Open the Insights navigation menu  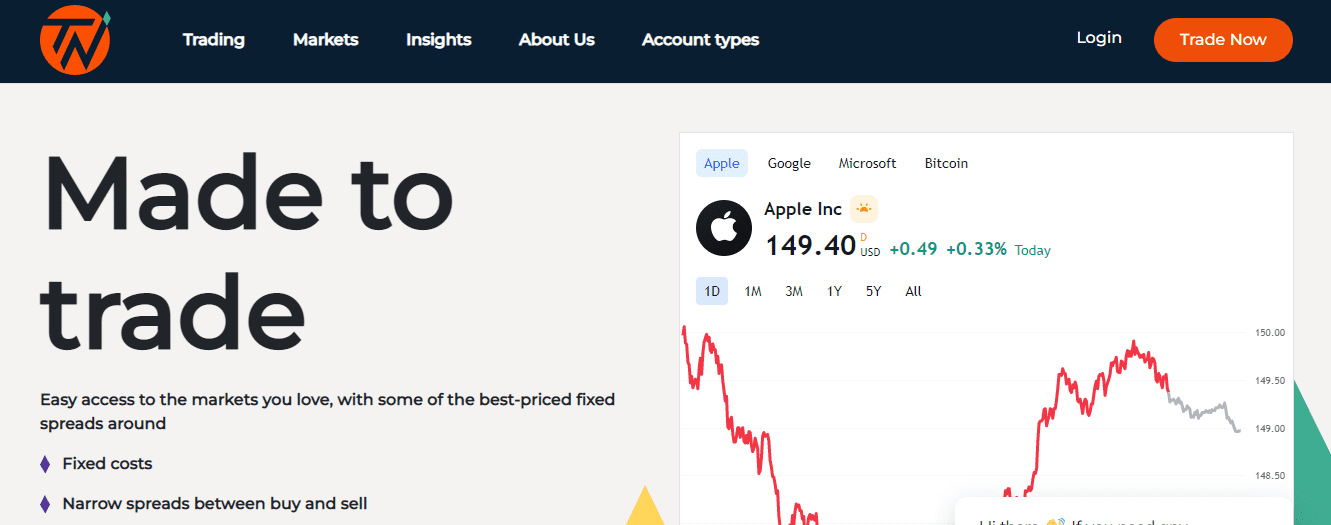439,40
